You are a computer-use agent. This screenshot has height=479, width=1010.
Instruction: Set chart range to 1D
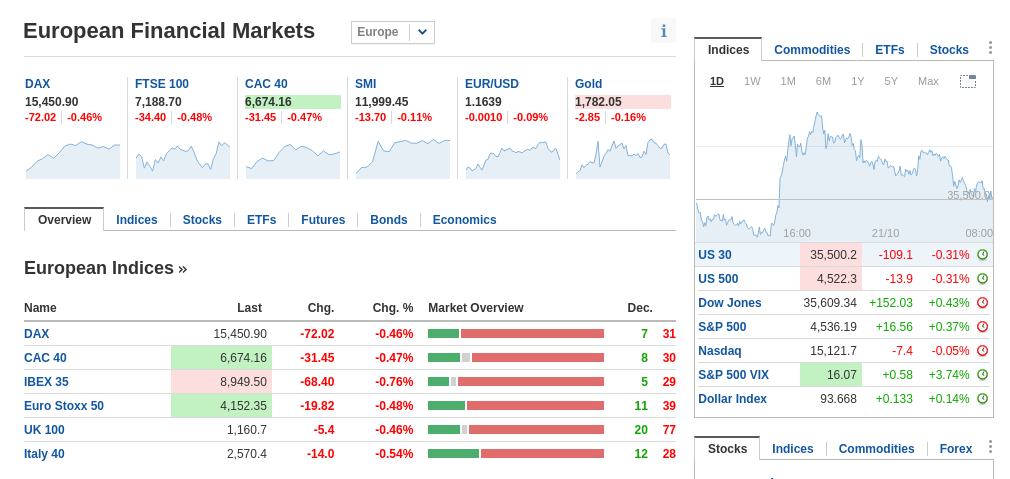[x=716, y=81]
